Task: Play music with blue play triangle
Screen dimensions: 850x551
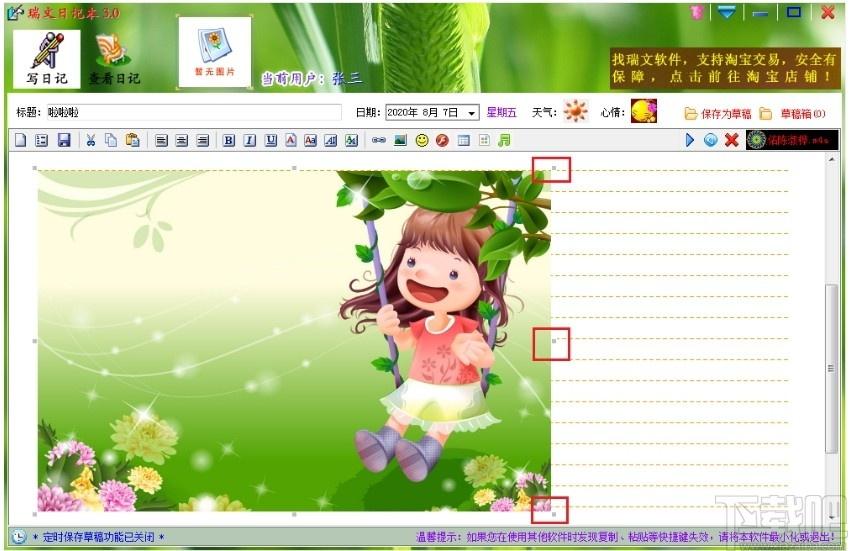Action: [x=690, y=140]
